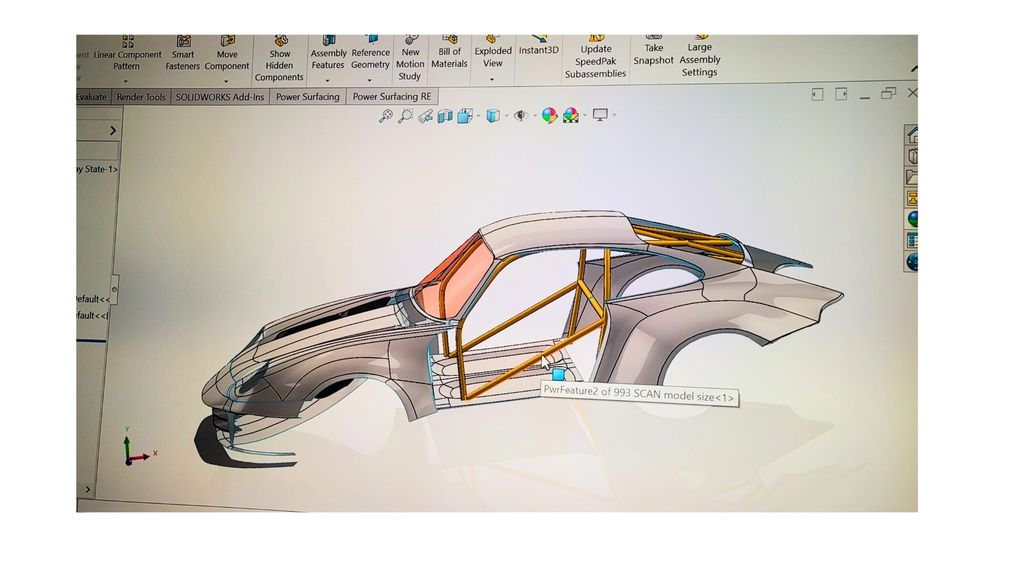
Task: Open the Power Surfacing RE tab
Action: click(391, 96)
